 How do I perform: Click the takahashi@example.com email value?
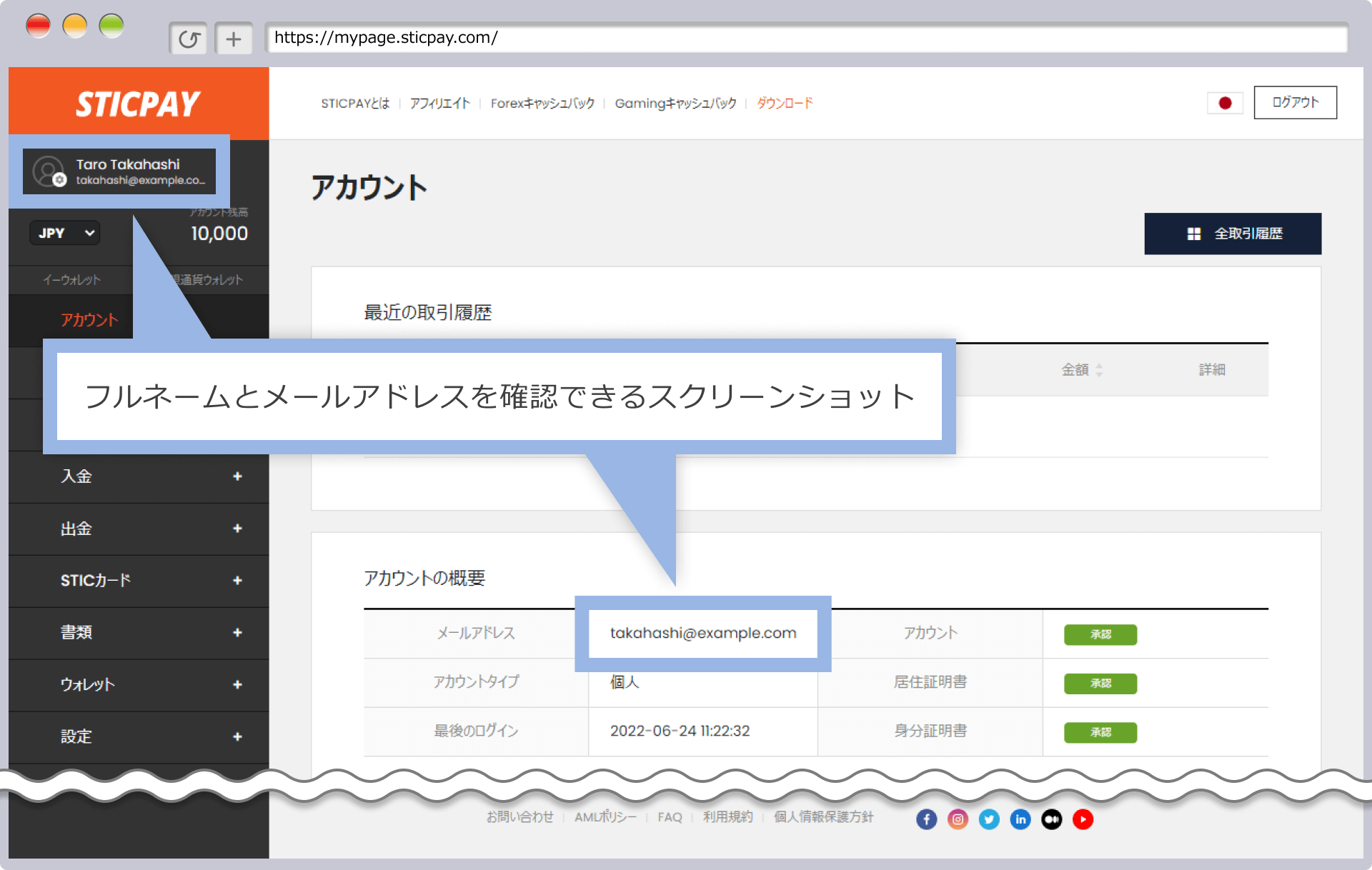tap(703, 633)
